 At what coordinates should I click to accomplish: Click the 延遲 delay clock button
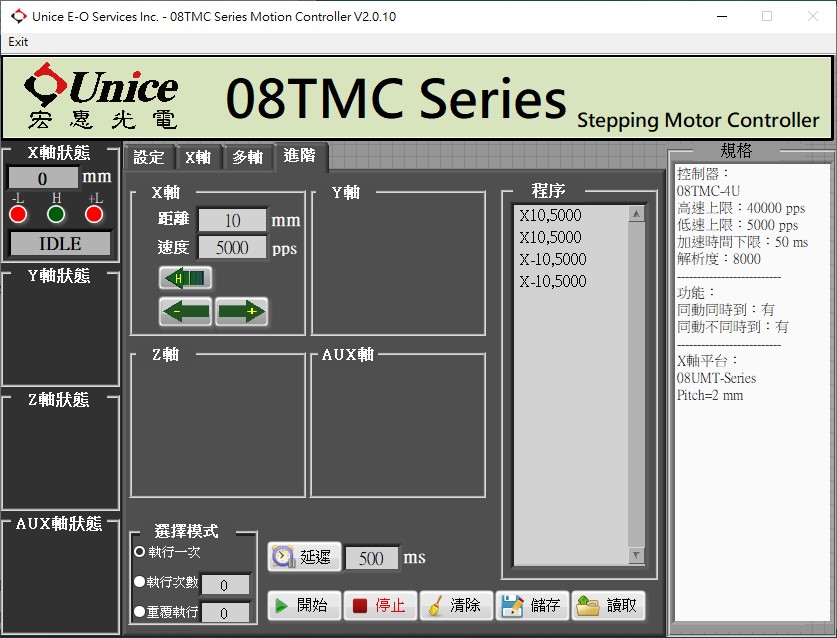[304, 557]
